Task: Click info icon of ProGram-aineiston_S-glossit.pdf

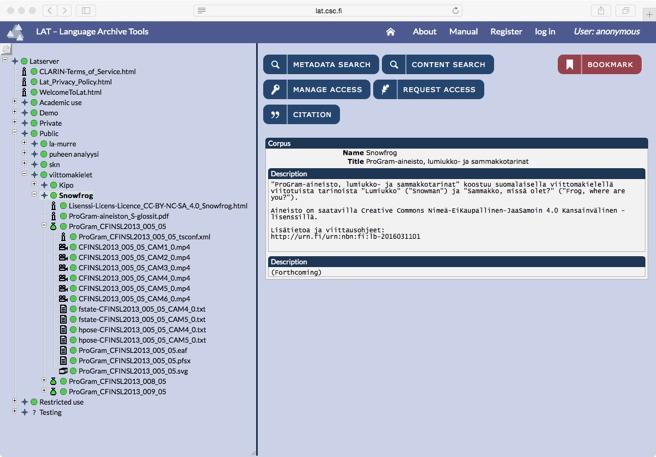Action: pyautogui.click(x=53, y=216)
